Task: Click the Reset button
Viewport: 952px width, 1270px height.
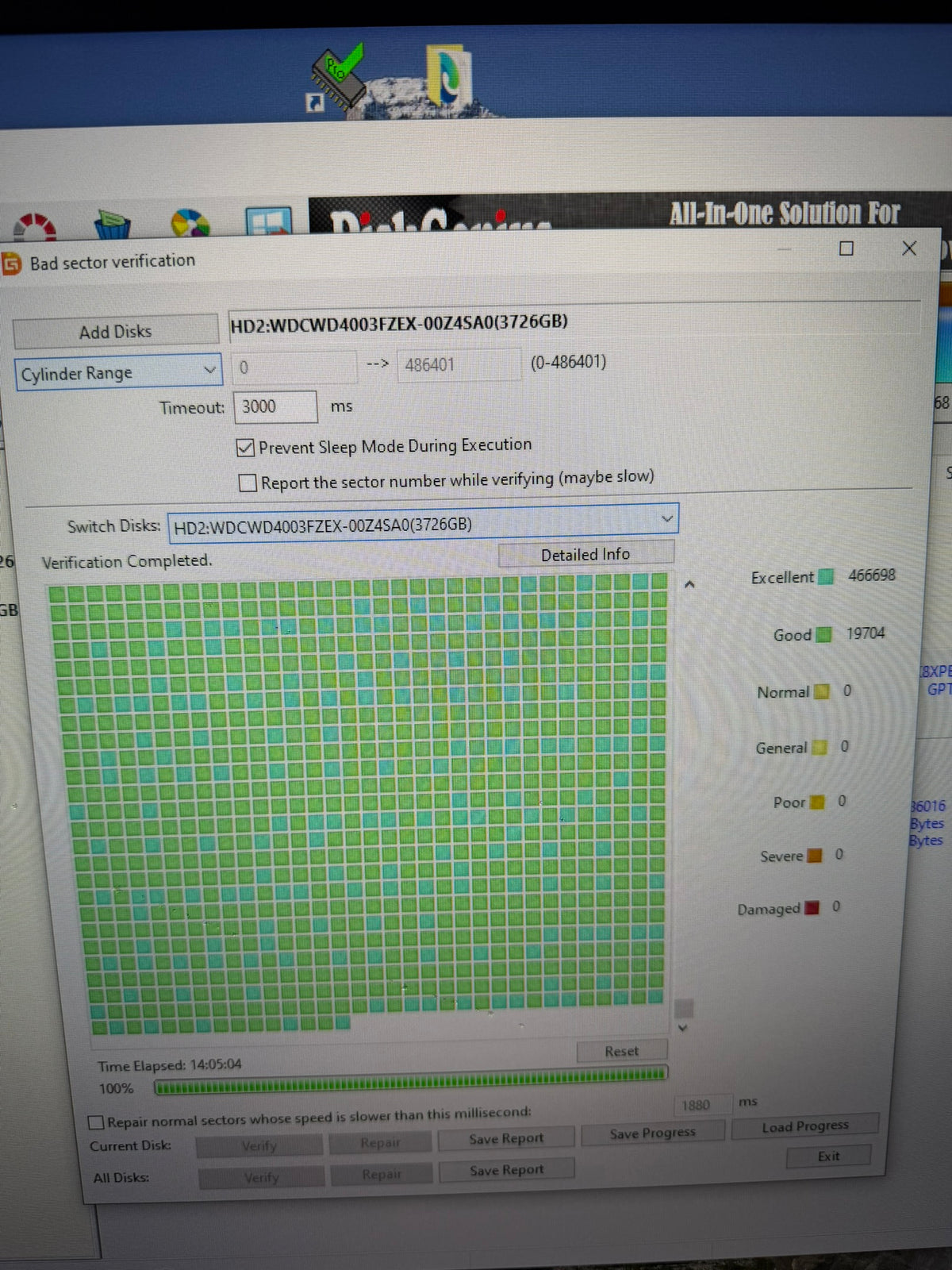Action: [621, 1051]
